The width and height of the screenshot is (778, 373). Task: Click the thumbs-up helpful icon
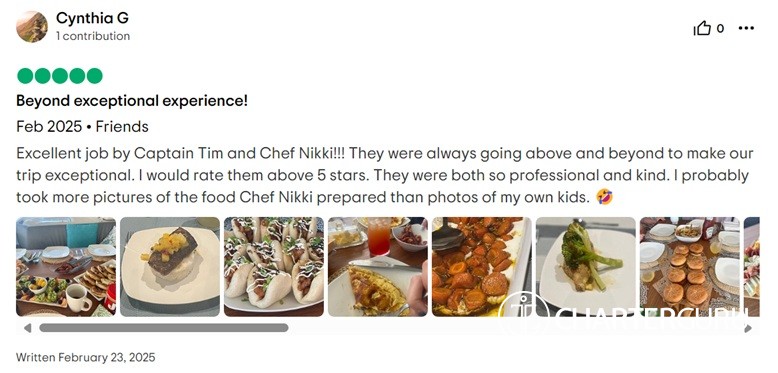(x=702, y=29)
